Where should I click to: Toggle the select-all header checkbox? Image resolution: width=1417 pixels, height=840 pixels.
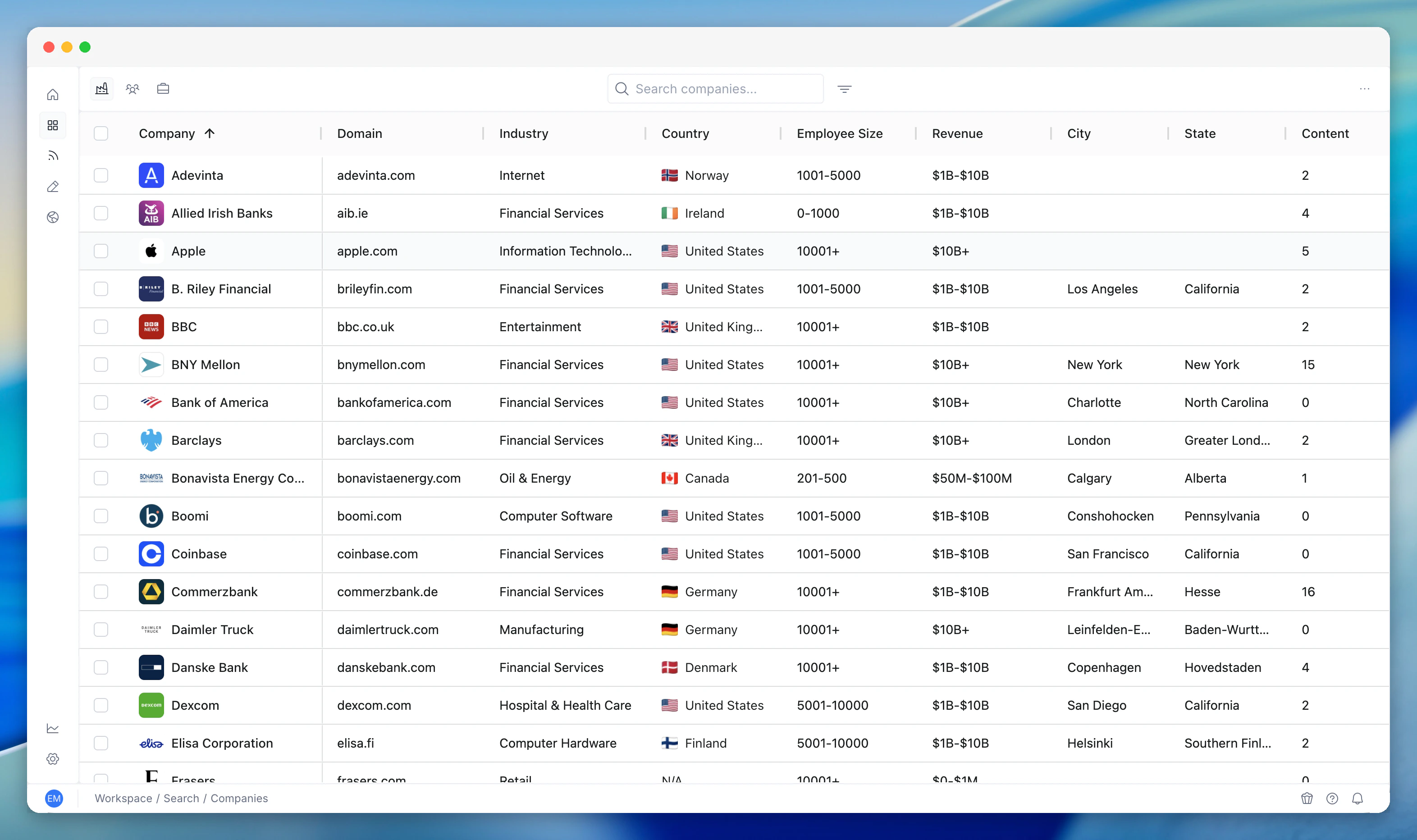pos(101,133)
